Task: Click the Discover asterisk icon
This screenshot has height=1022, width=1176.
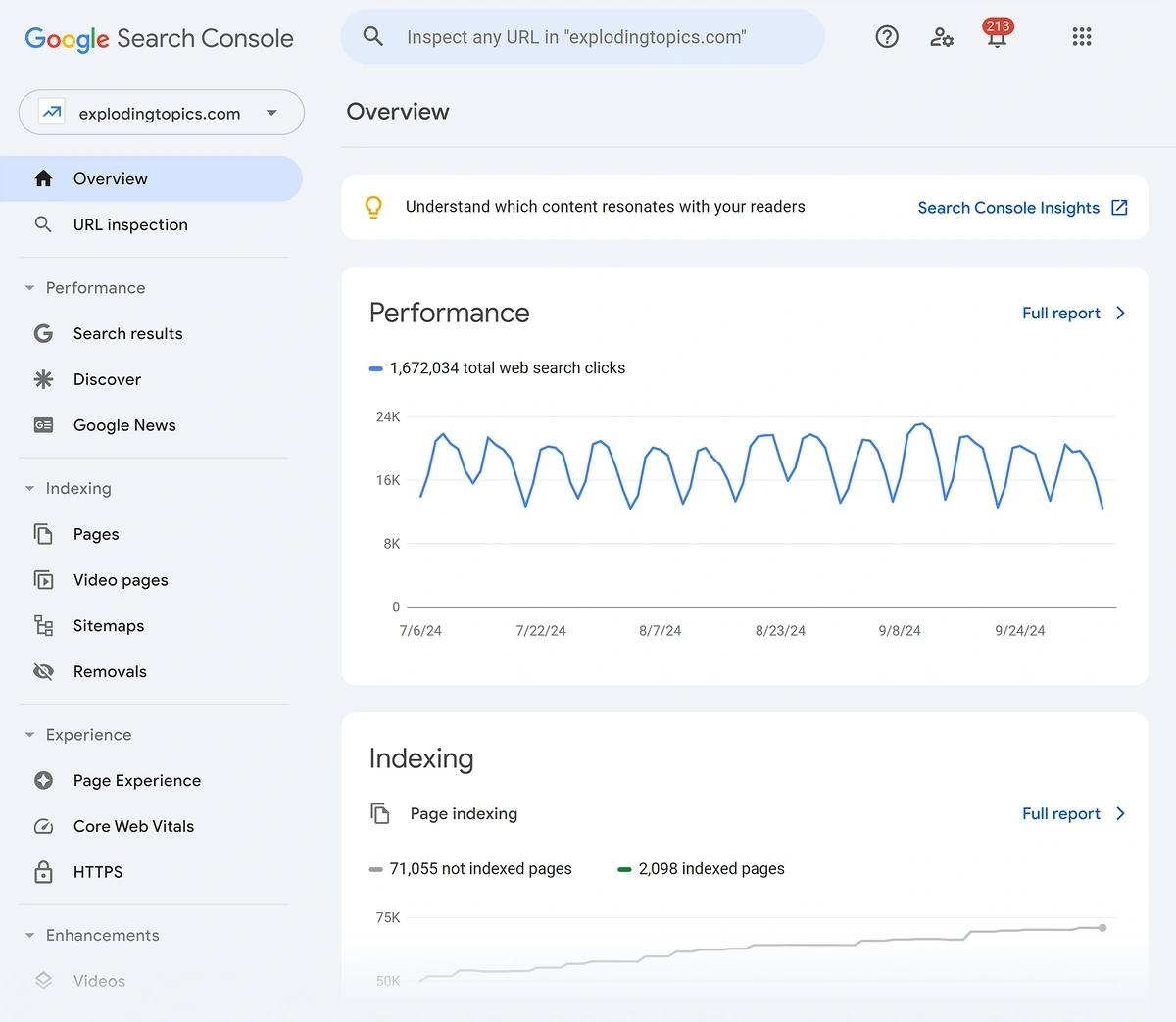Action: 43,379
